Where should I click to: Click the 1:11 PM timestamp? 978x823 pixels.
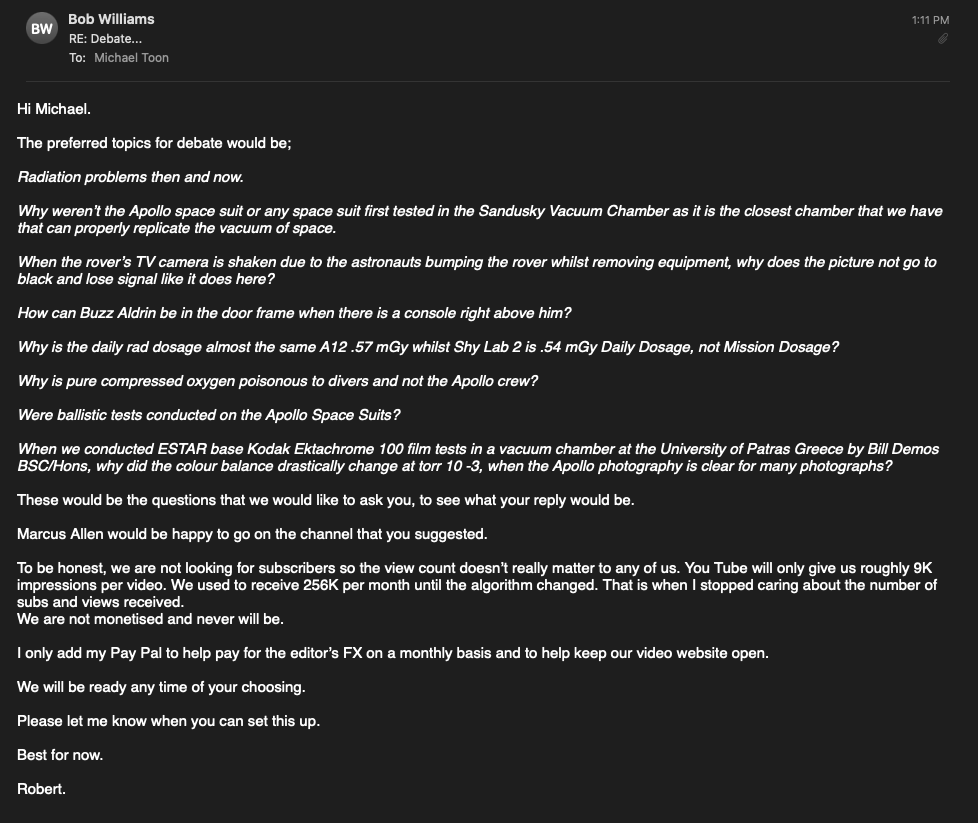[x=930, y=20]
